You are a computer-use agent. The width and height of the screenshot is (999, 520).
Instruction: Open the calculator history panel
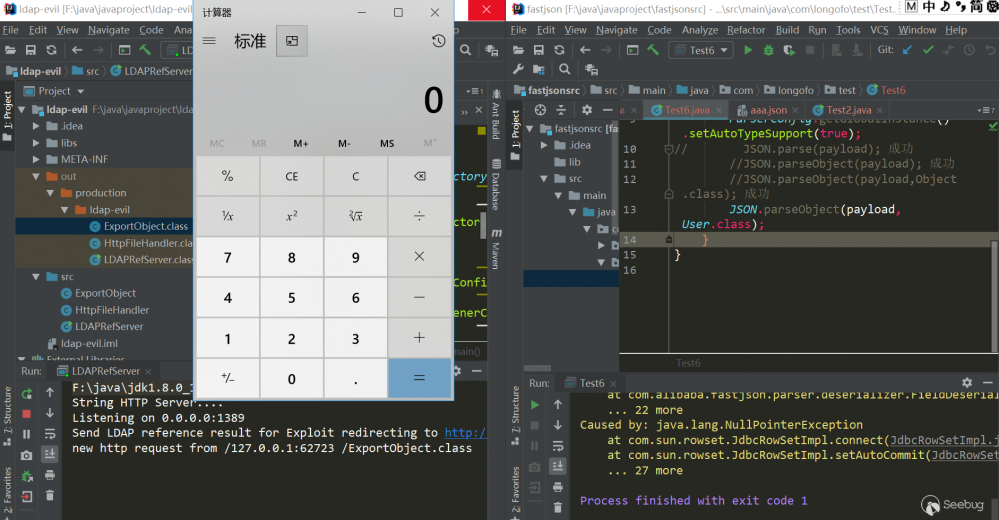tap(438, 41)
